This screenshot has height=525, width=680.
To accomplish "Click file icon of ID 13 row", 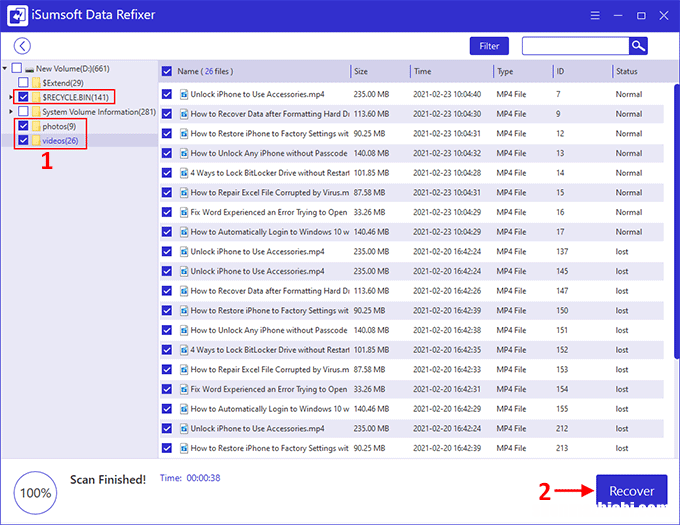I will 184,153.
